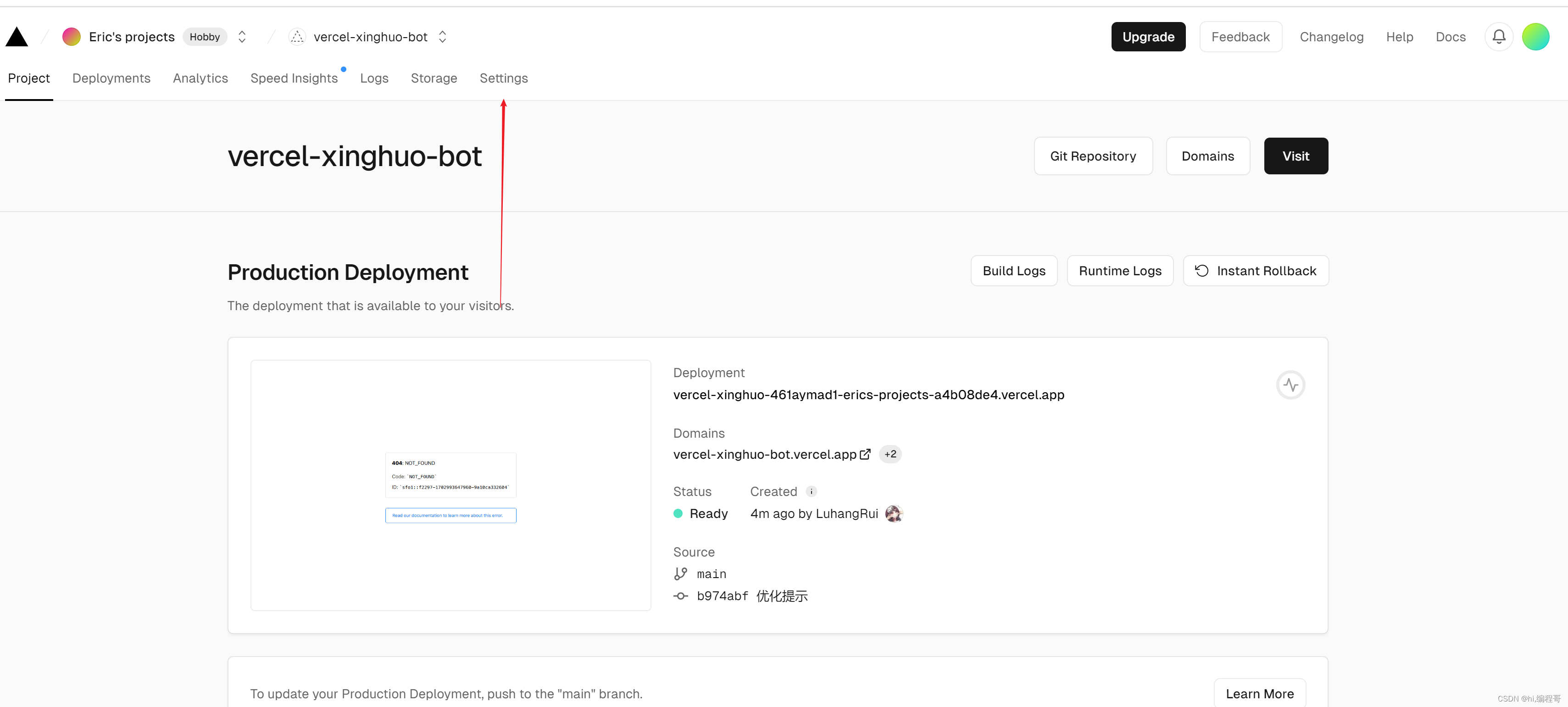
Task: Open Eric's projects team avatar
Action: click(71, 37)
